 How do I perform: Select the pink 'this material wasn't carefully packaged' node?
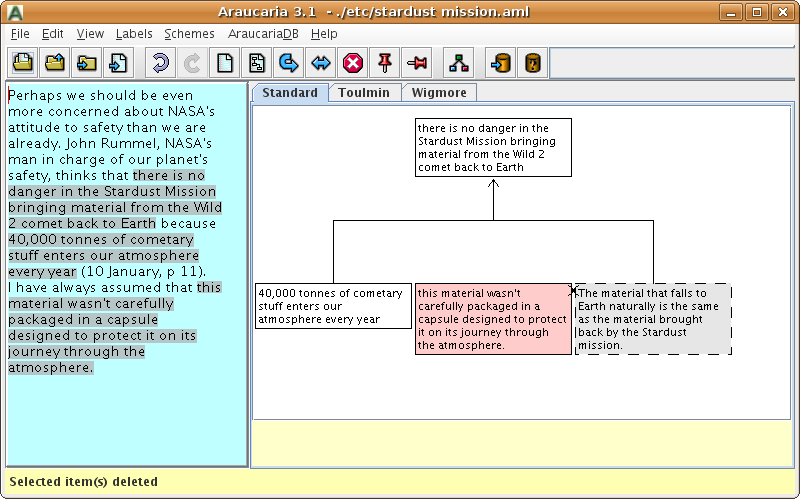pyautogui.click(x=493, y=319)
